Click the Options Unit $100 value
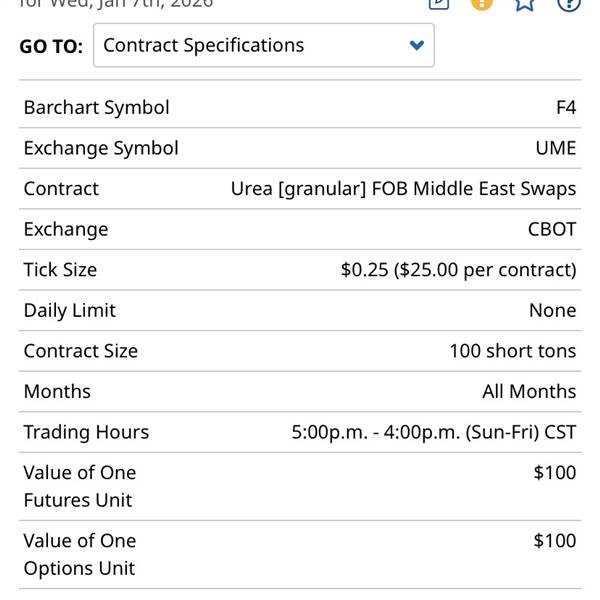The image size is (600, 600). pyautogui.click(x=554, y=540)
